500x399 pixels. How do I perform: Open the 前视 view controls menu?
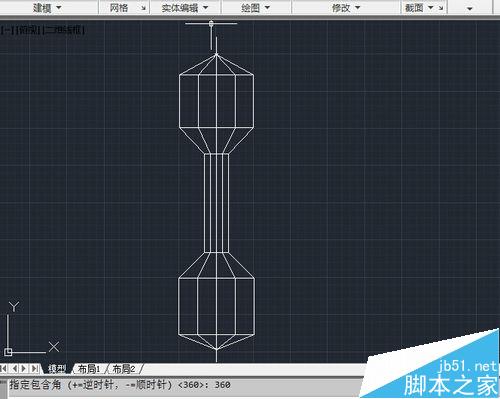click(28, 30)
